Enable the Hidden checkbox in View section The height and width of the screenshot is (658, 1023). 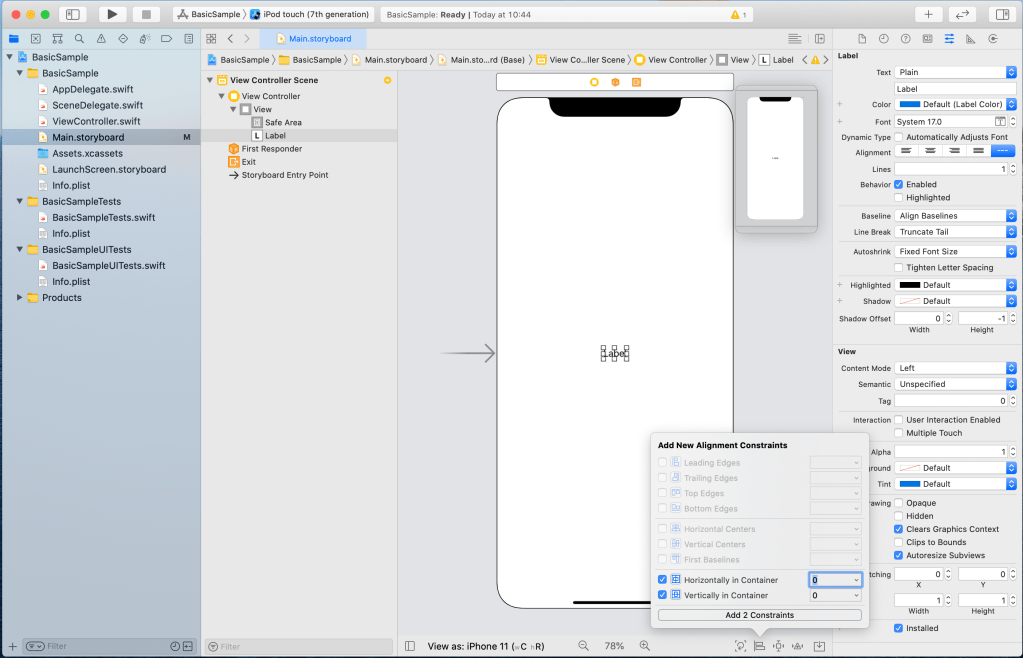point(899,516)
